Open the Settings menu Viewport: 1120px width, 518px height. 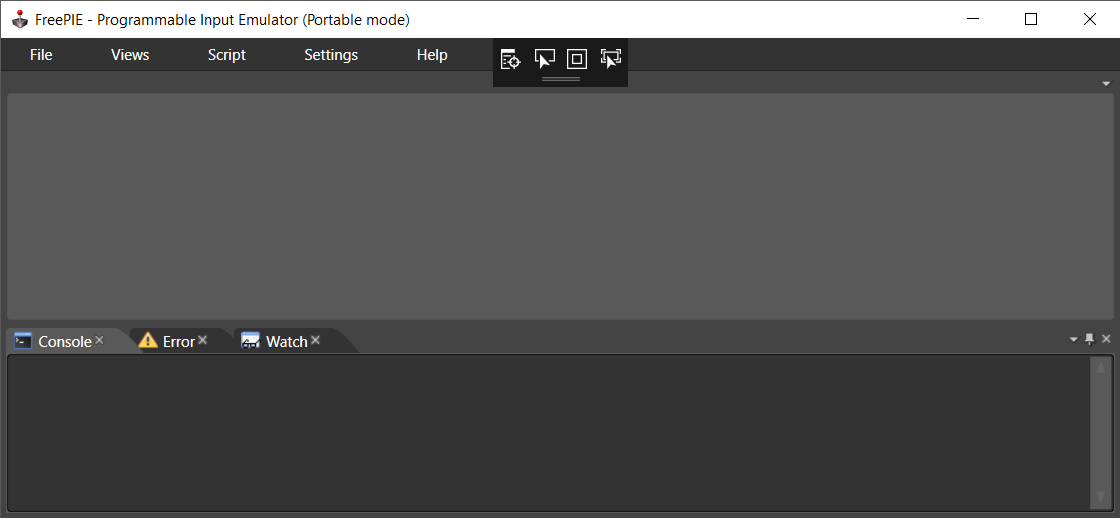[x=331, y=55]
